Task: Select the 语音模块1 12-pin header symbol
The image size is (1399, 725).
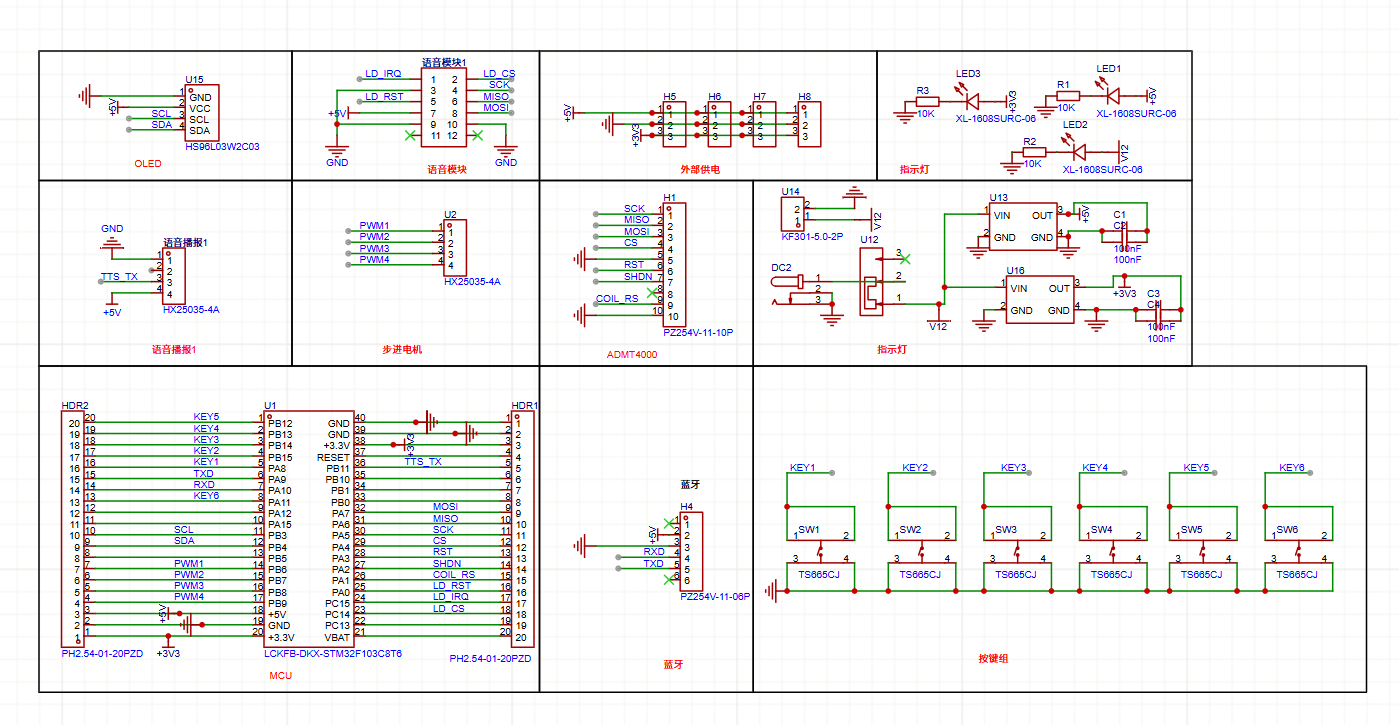Action: pos(443,106)
